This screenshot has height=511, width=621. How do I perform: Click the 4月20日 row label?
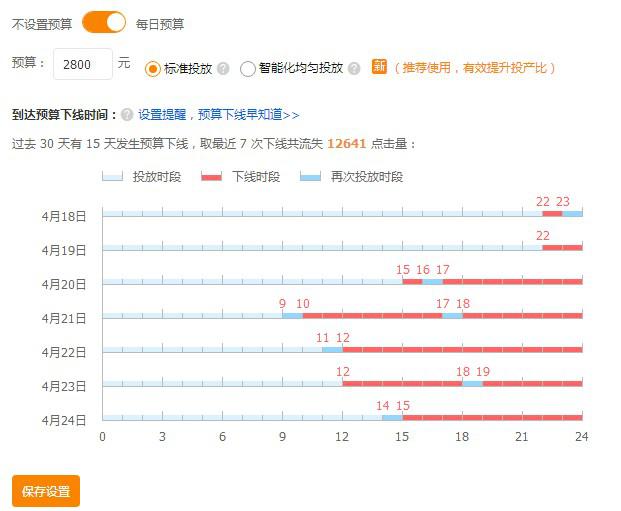64,284
